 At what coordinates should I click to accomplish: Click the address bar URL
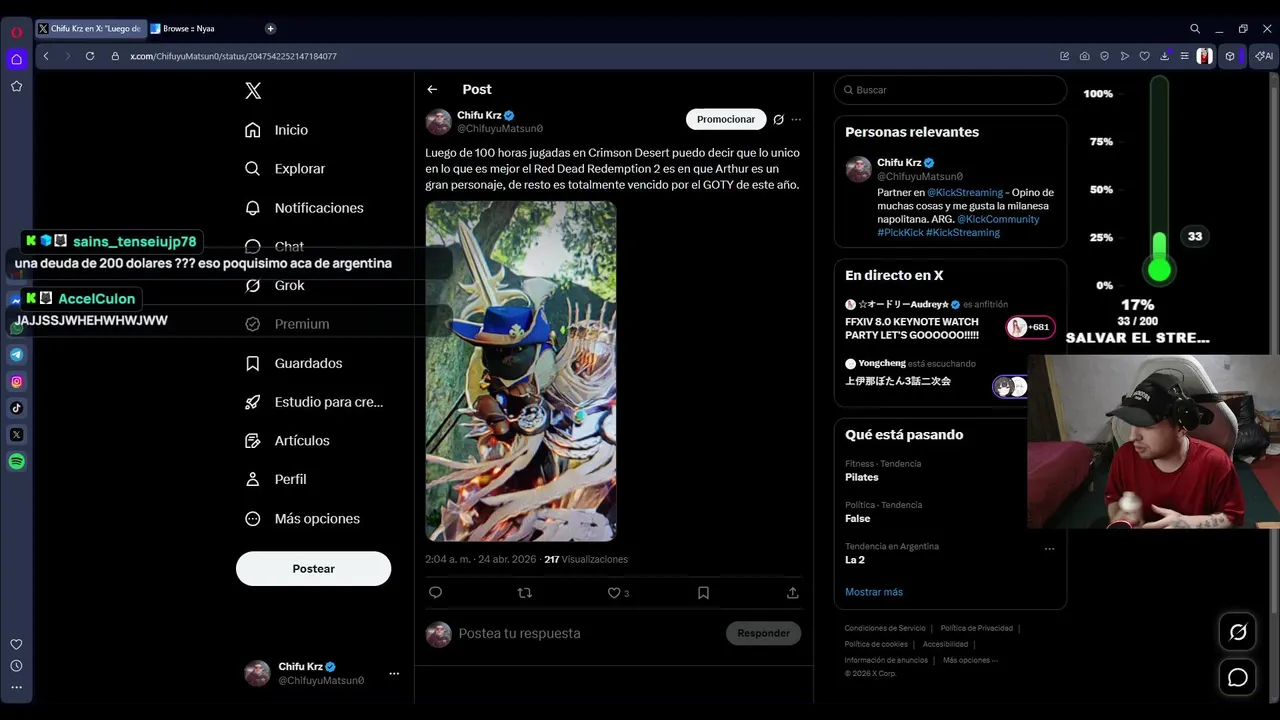tap(233, 56)
